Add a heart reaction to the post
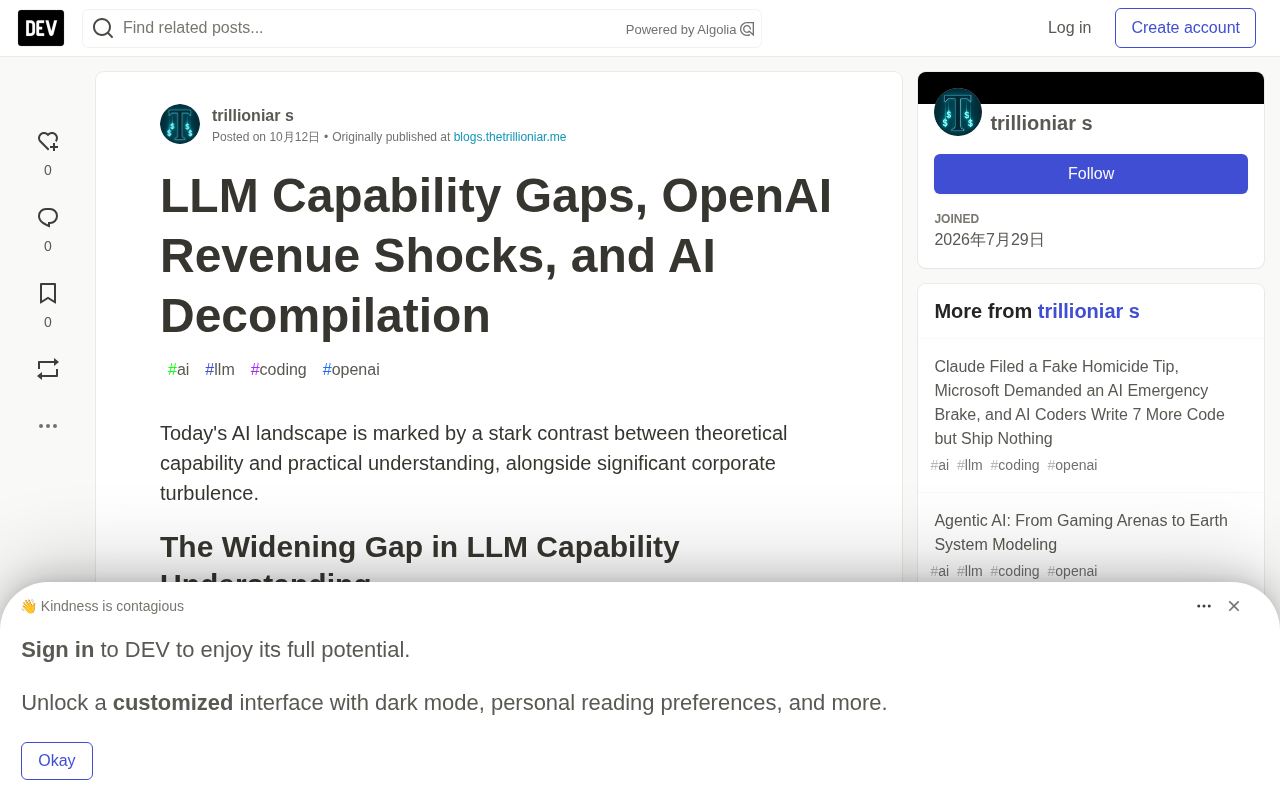 pos(48,142)
